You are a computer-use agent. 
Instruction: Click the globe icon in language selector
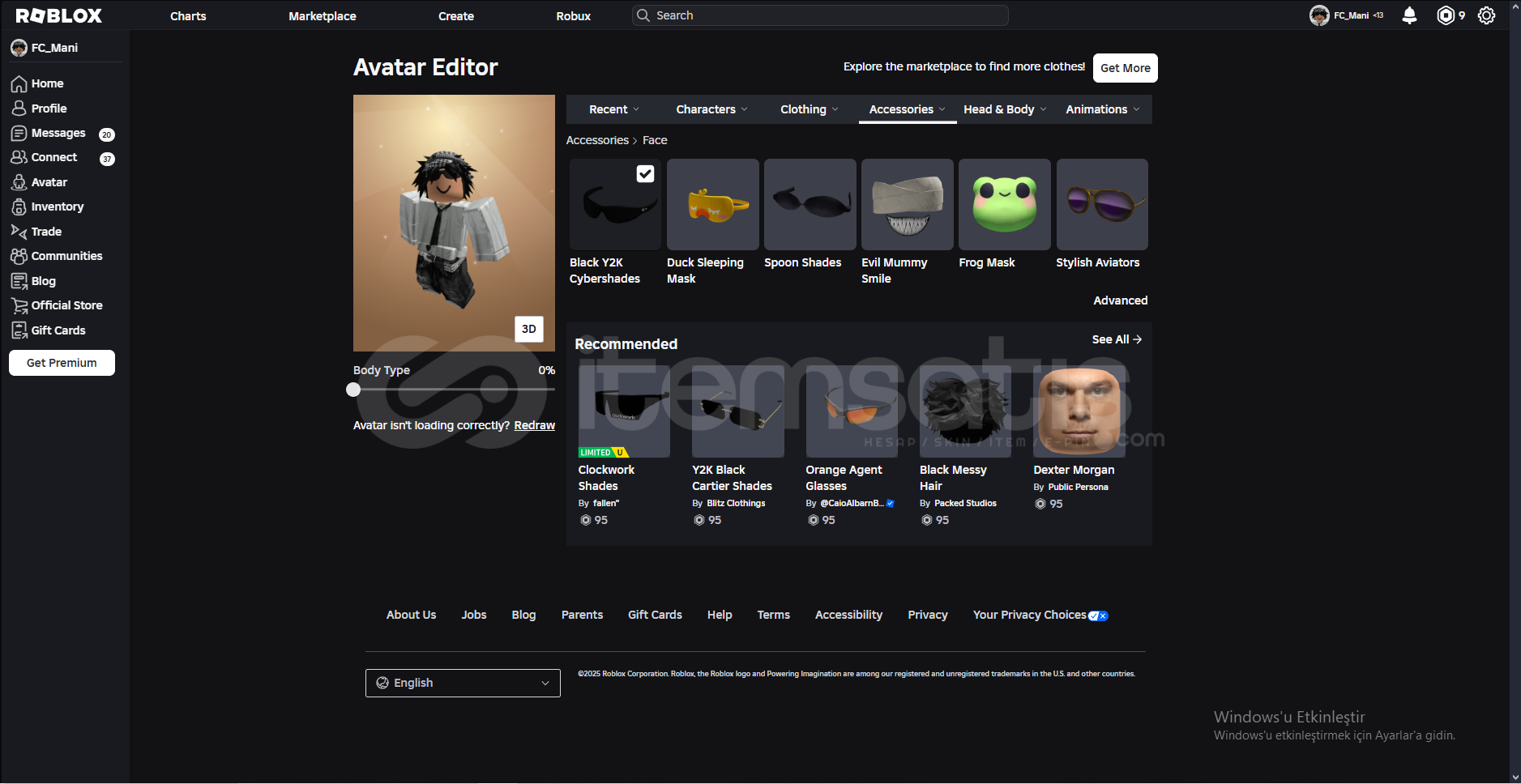click(x=382, y=683)
